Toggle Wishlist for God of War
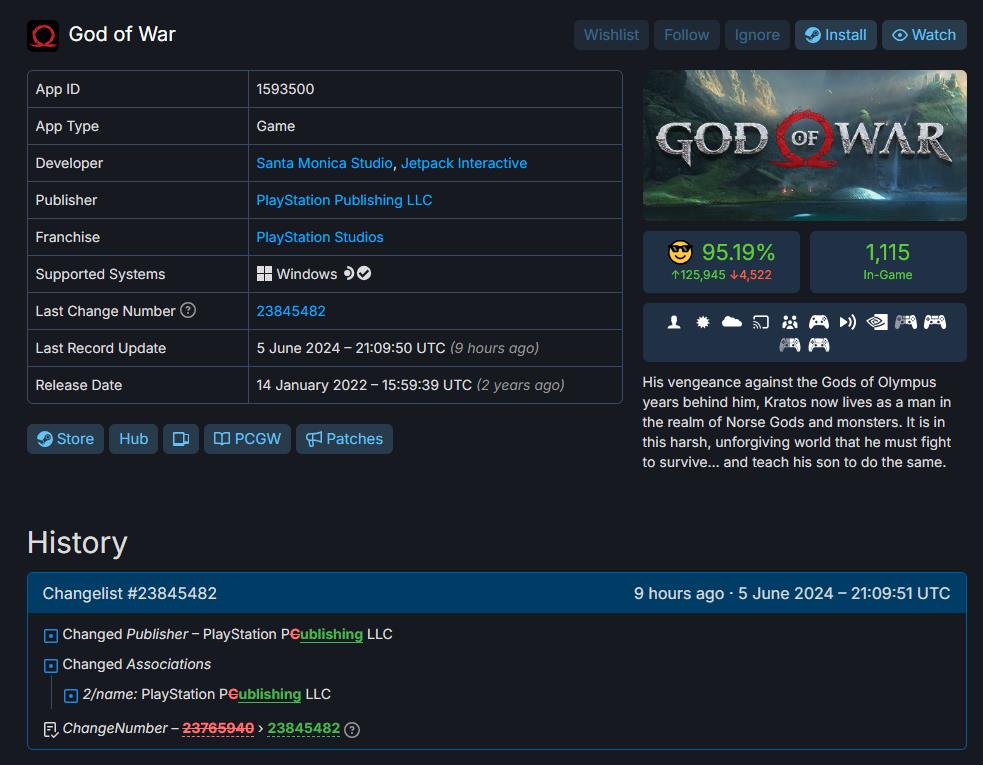The width and height of the screenshot is (983, 765). pos(611,35)
